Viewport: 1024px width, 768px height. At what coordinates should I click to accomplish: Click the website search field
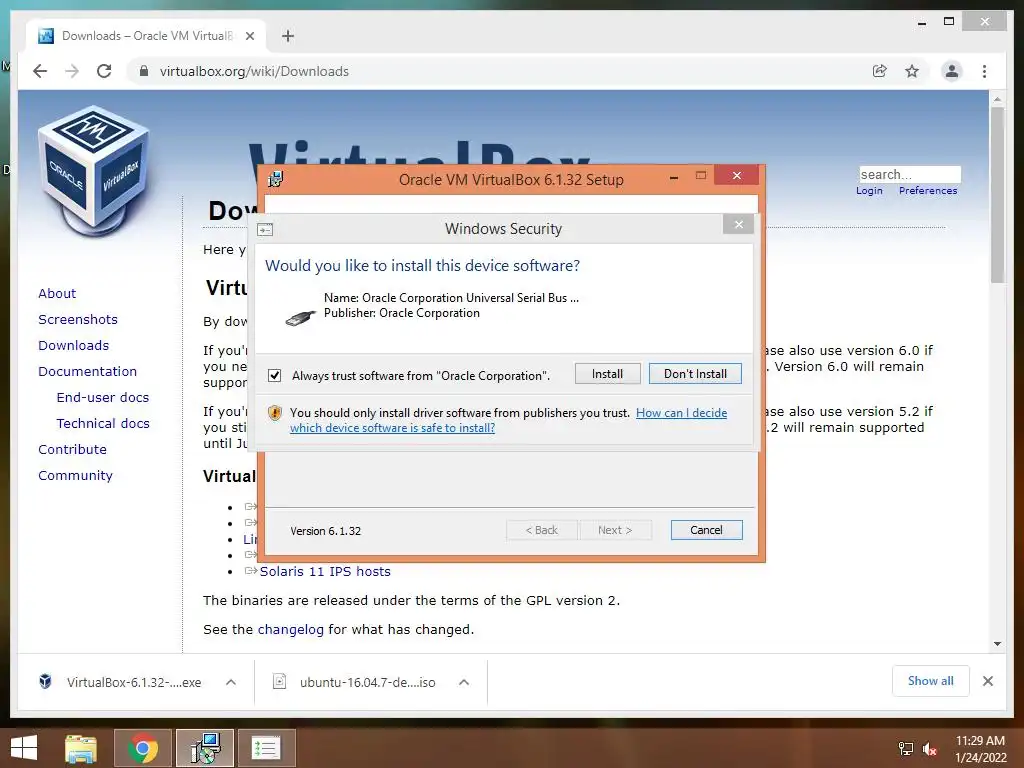point(910,174)
